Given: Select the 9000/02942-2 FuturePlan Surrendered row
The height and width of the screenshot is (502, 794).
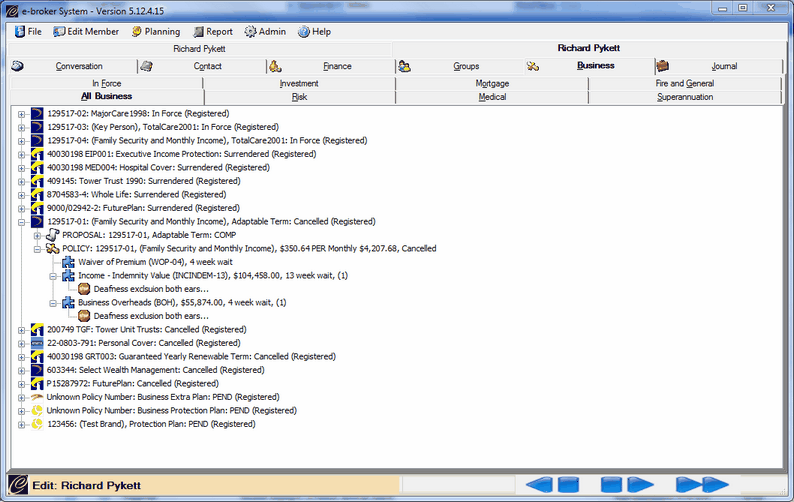Looking at the screenshot, I should click(143, 208).
